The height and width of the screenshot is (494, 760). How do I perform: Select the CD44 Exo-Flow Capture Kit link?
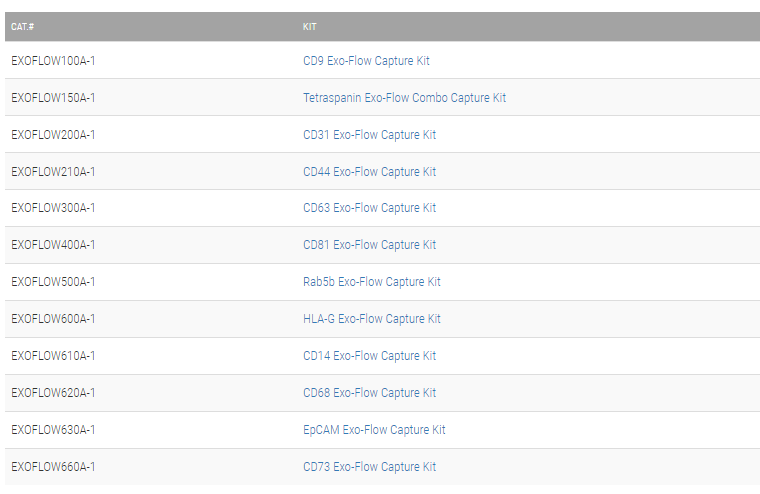point(369,172)
